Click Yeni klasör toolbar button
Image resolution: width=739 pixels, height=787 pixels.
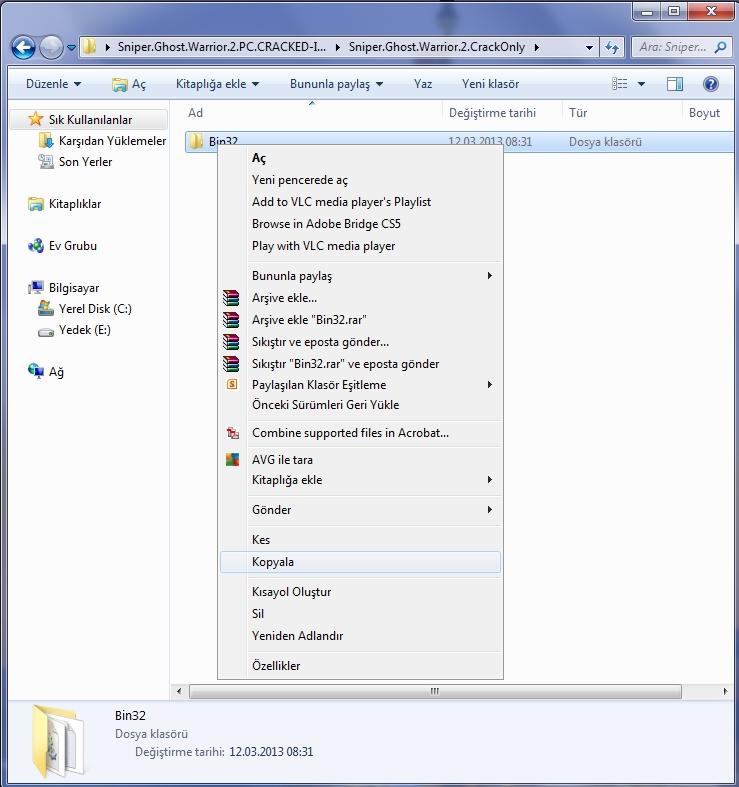tap(490, 84)
